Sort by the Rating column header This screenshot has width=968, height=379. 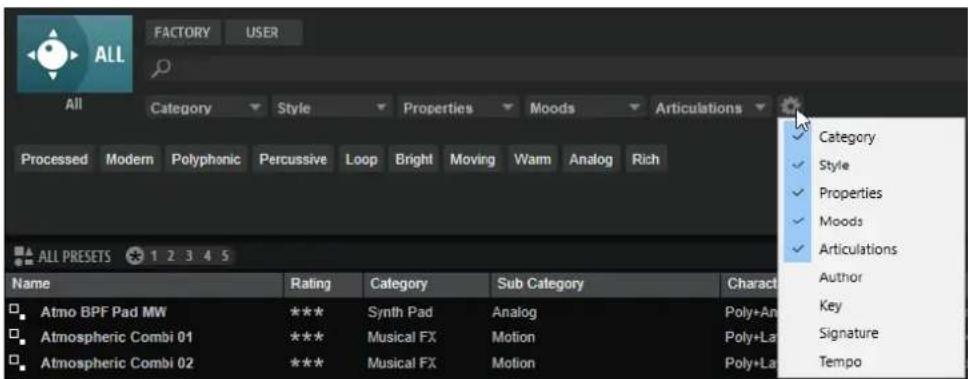[323, 285]
